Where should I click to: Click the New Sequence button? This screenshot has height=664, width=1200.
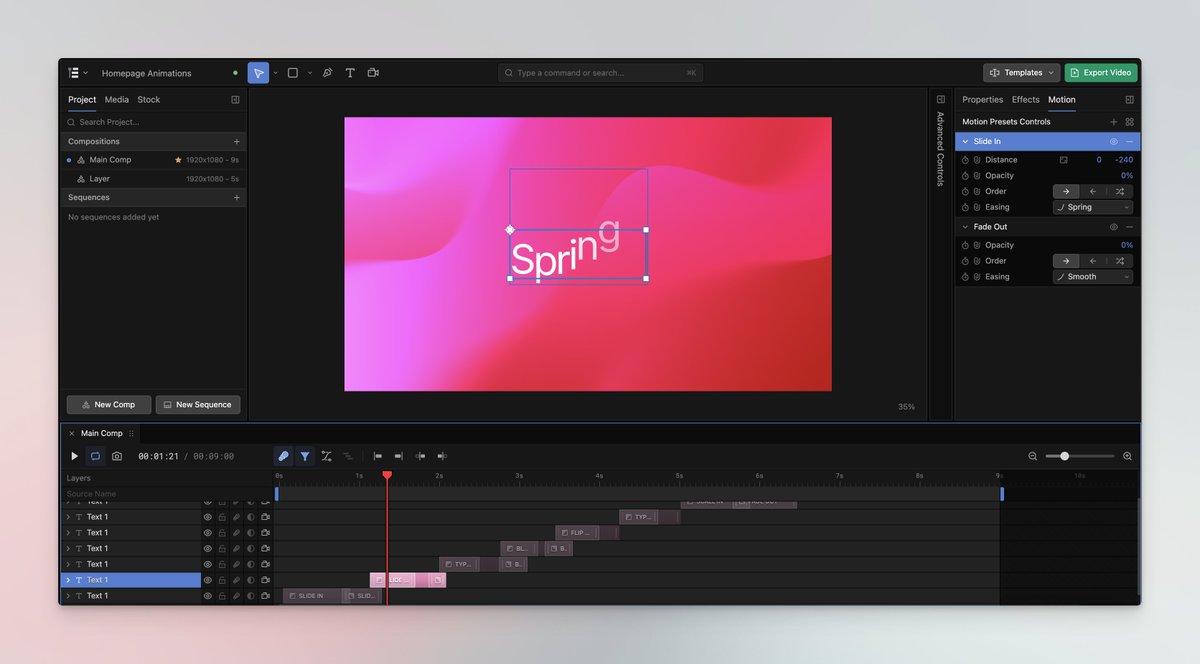198,405
